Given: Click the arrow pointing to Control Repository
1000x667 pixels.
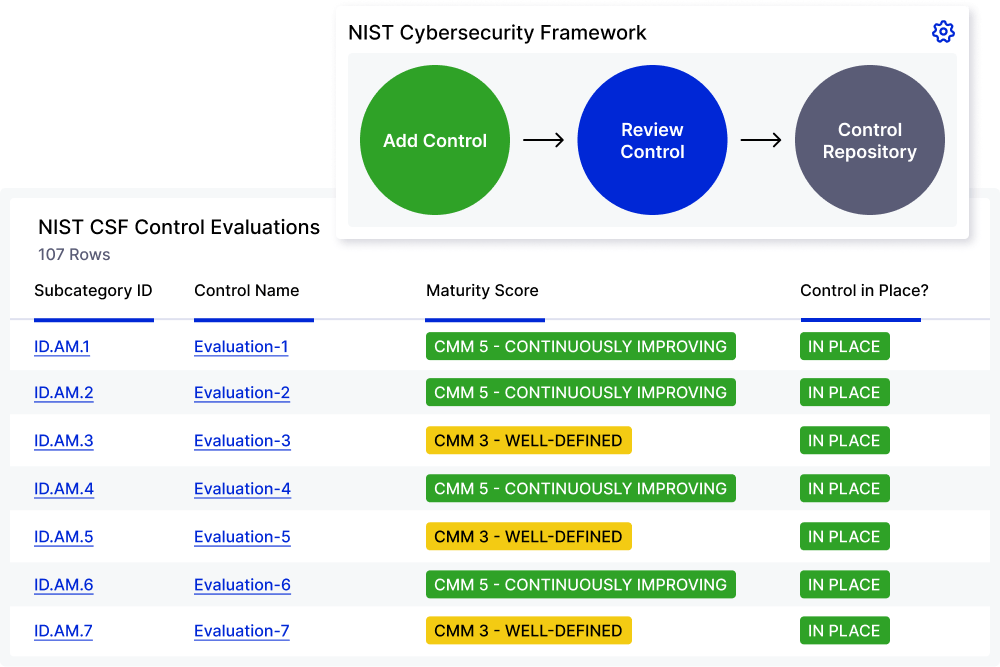Looking at the screenshot, I should (761, 141).
